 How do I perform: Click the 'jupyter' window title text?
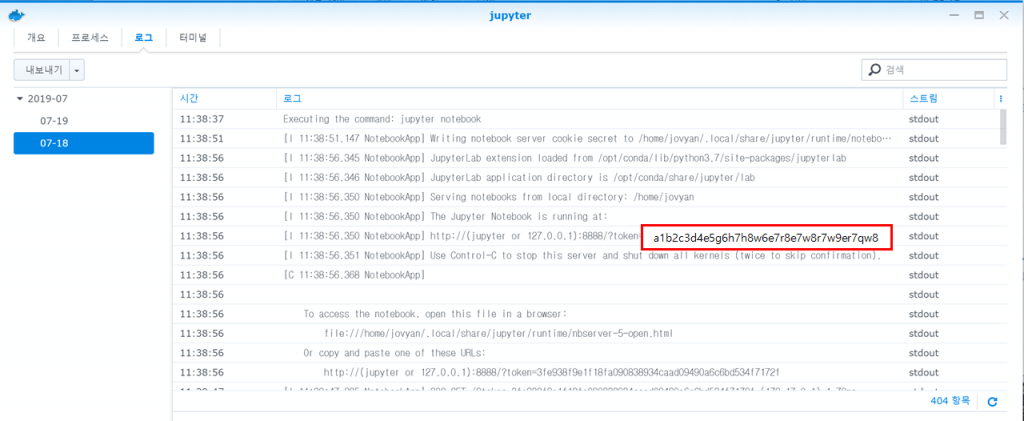[x=511, y=15]
